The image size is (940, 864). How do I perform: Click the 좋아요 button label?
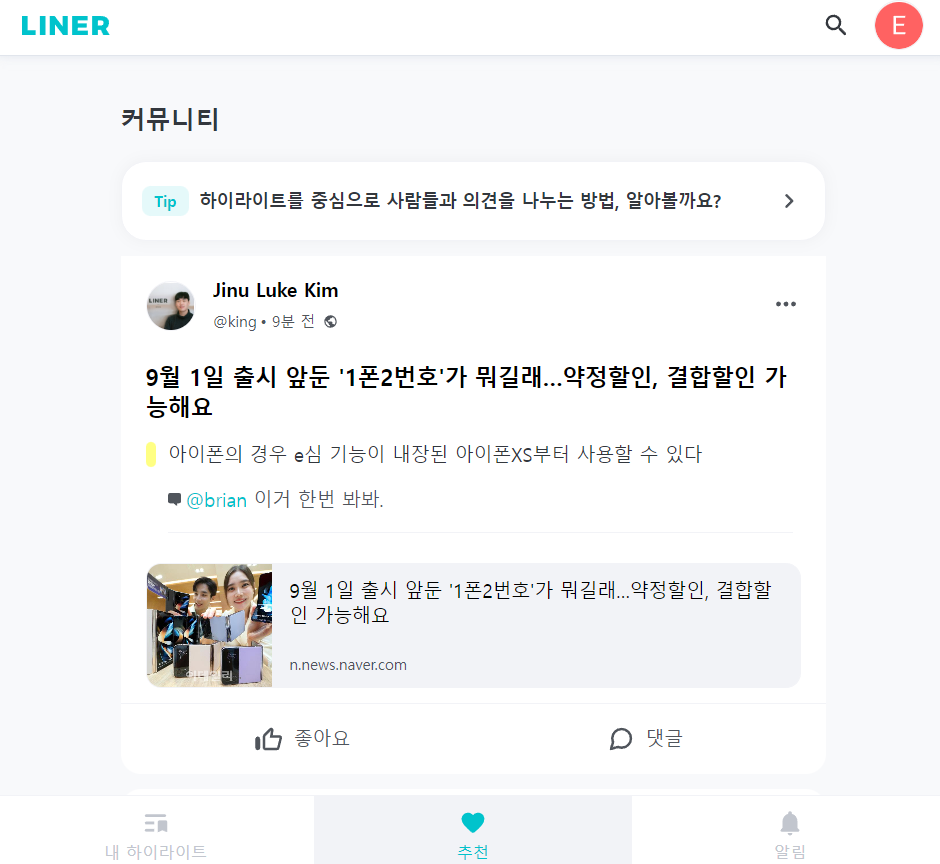[322, 738]
